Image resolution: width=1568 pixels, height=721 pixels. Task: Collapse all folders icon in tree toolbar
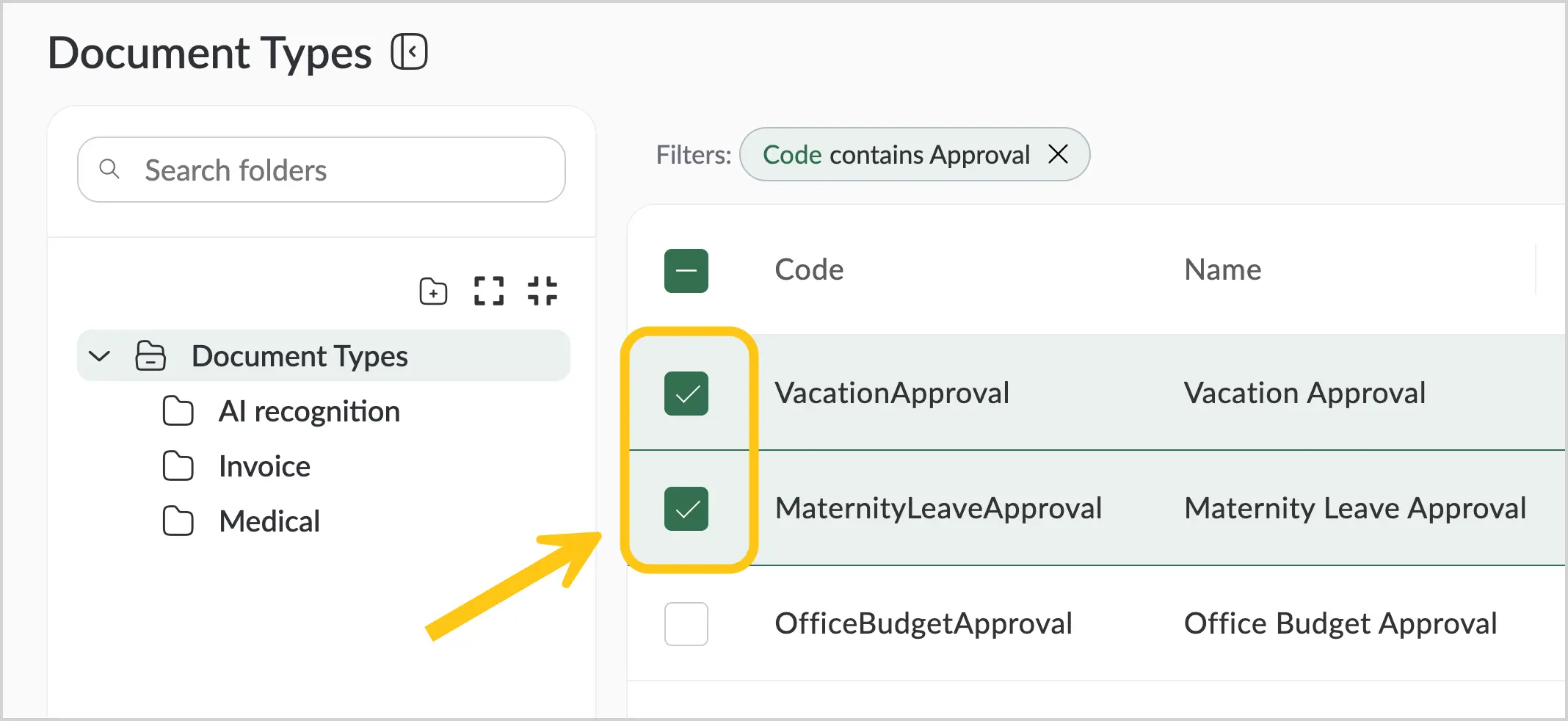click(542, 291)
